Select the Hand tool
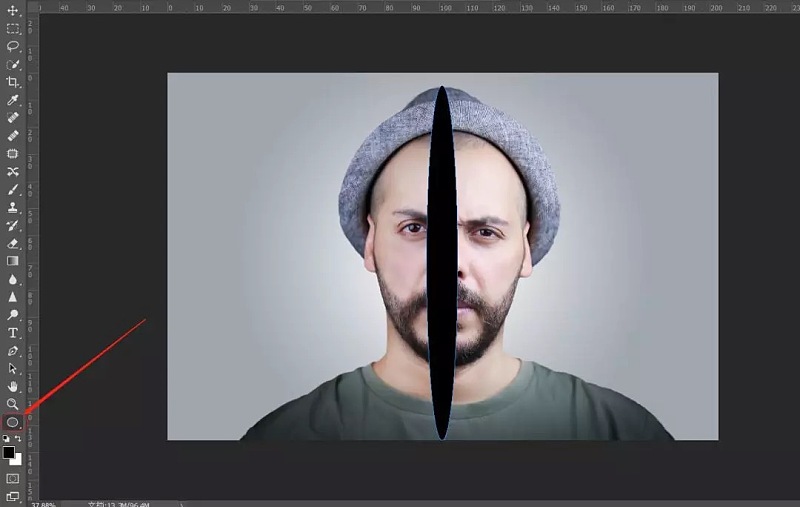Image resolution: width=800 pixels, height=507 pixels. click(x=12, y=387)
